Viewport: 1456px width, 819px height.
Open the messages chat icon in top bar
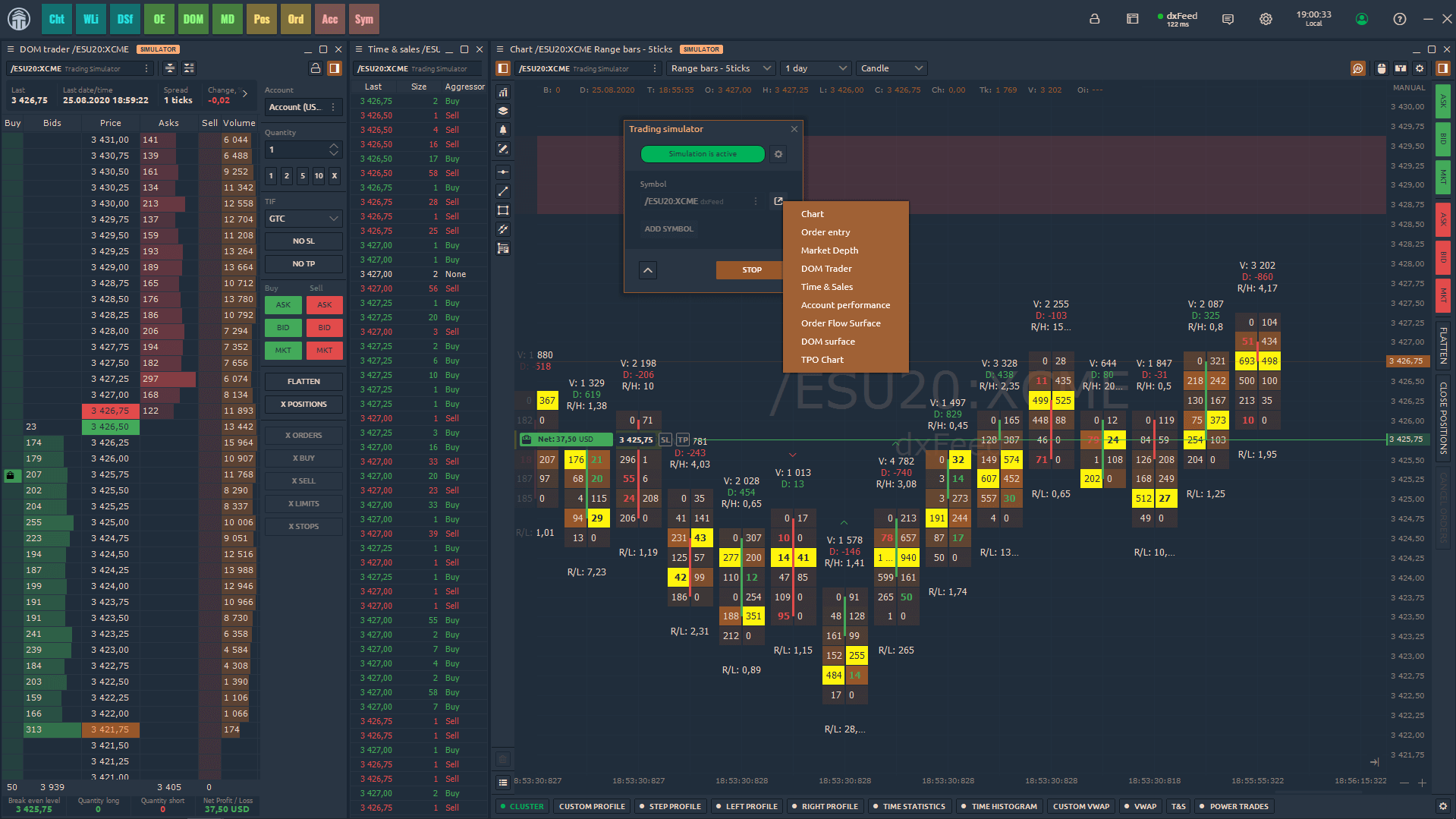pos(1228,19)
